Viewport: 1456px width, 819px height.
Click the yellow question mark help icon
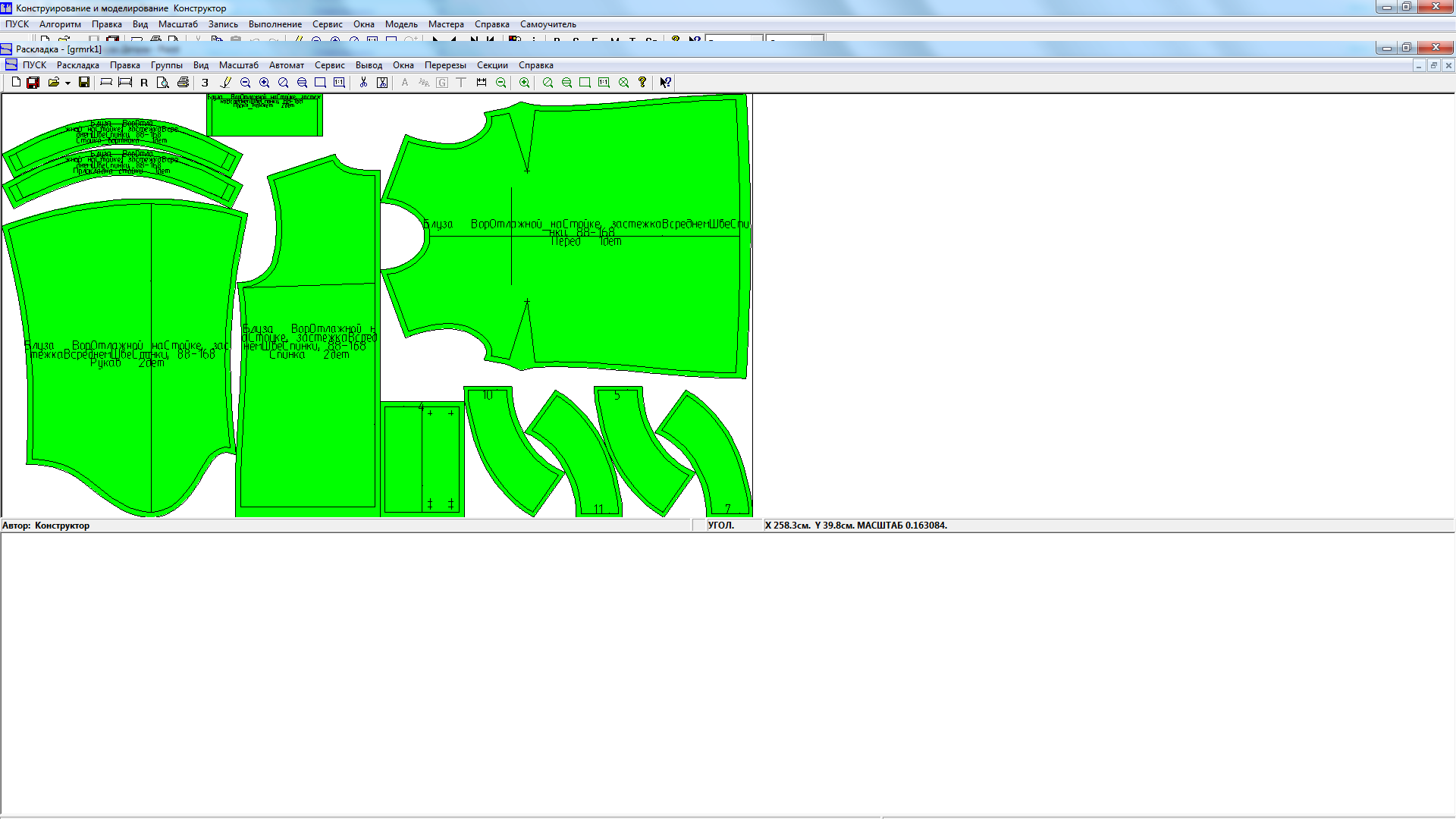click(x=642, y=83)
